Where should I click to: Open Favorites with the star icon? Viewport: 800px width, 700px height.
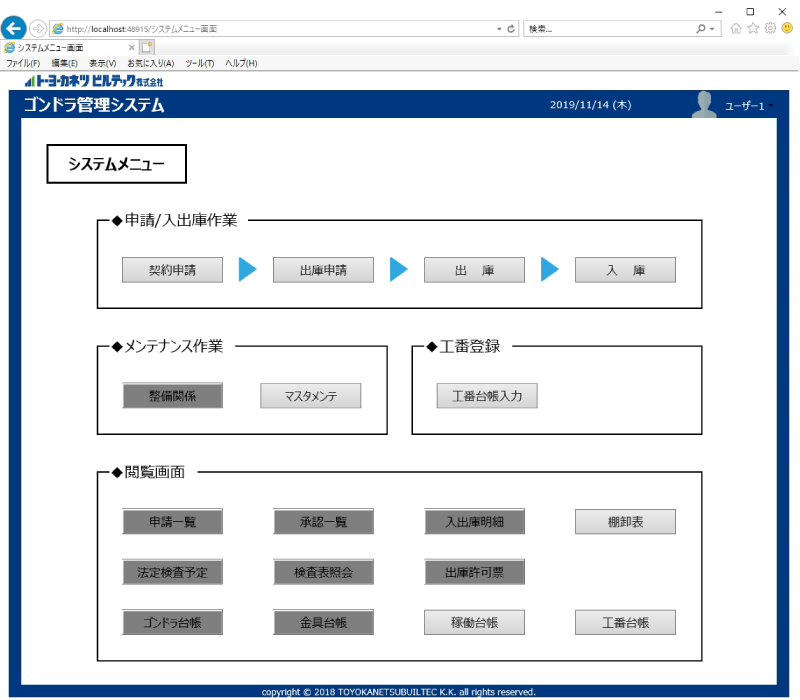(x=751, y=28)
